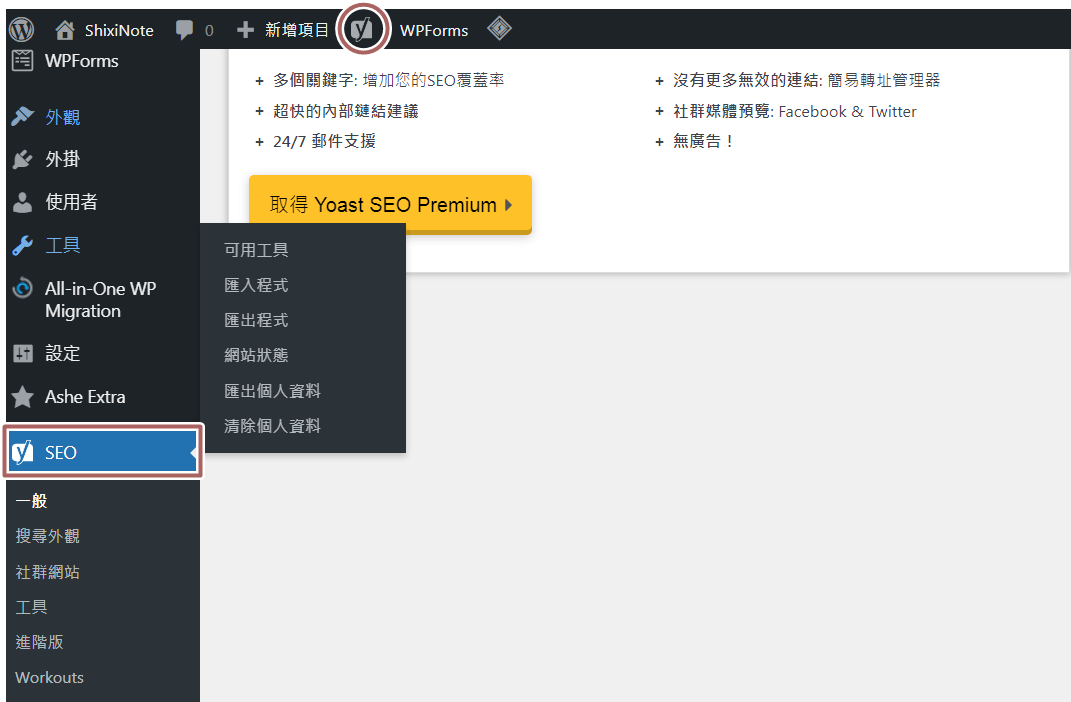Click the home icon beside ShixiNote

[64, 30]
